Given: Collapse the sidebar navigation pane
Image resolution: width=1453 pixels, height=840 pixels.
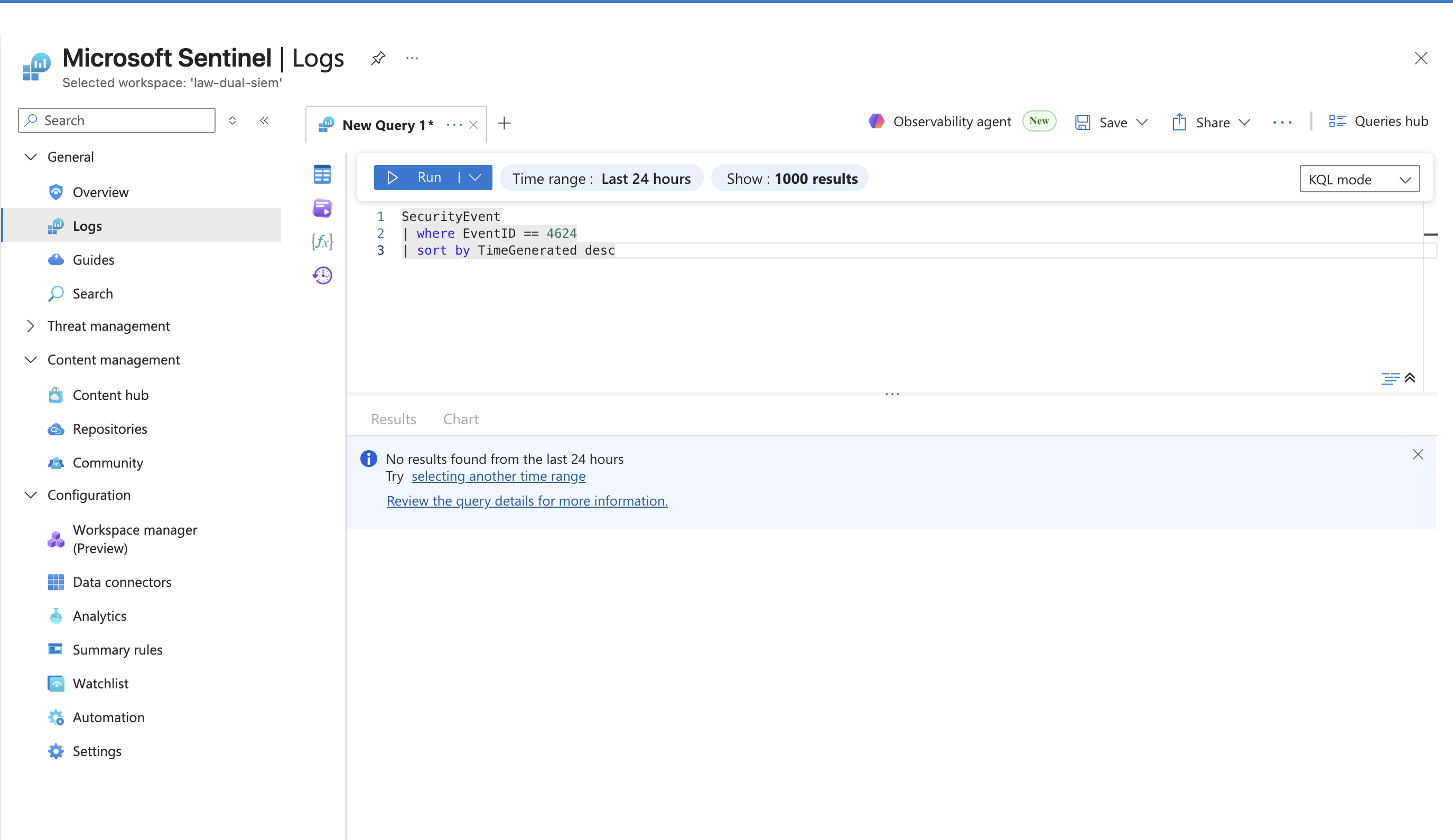Looking at the screenshot, I should 264,120.
